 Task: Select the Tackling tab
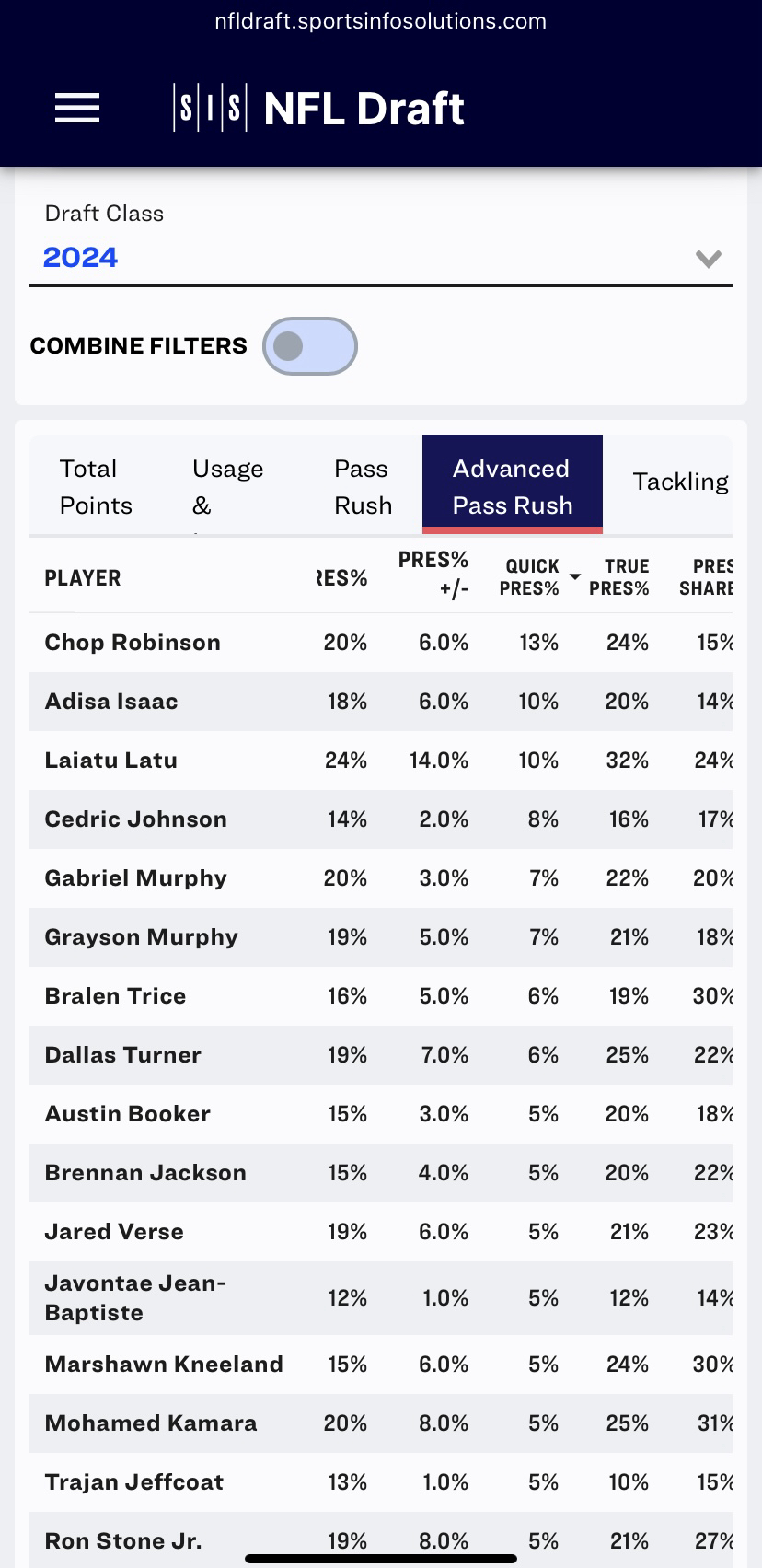[679, 482]
